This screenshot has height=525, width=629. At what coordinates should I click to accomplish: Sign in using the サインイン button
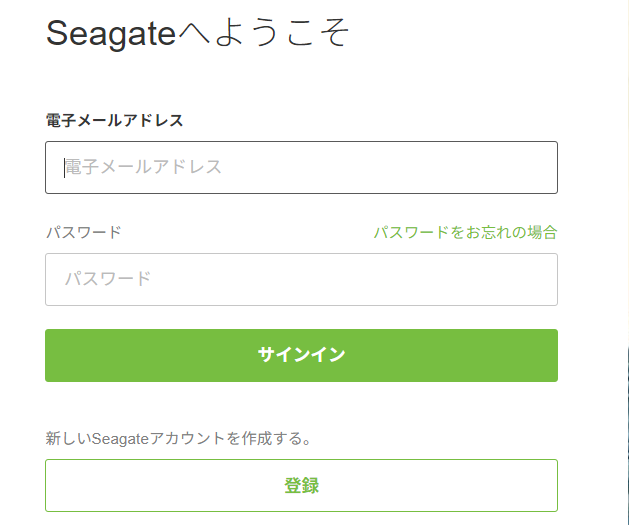pos(301,355)
